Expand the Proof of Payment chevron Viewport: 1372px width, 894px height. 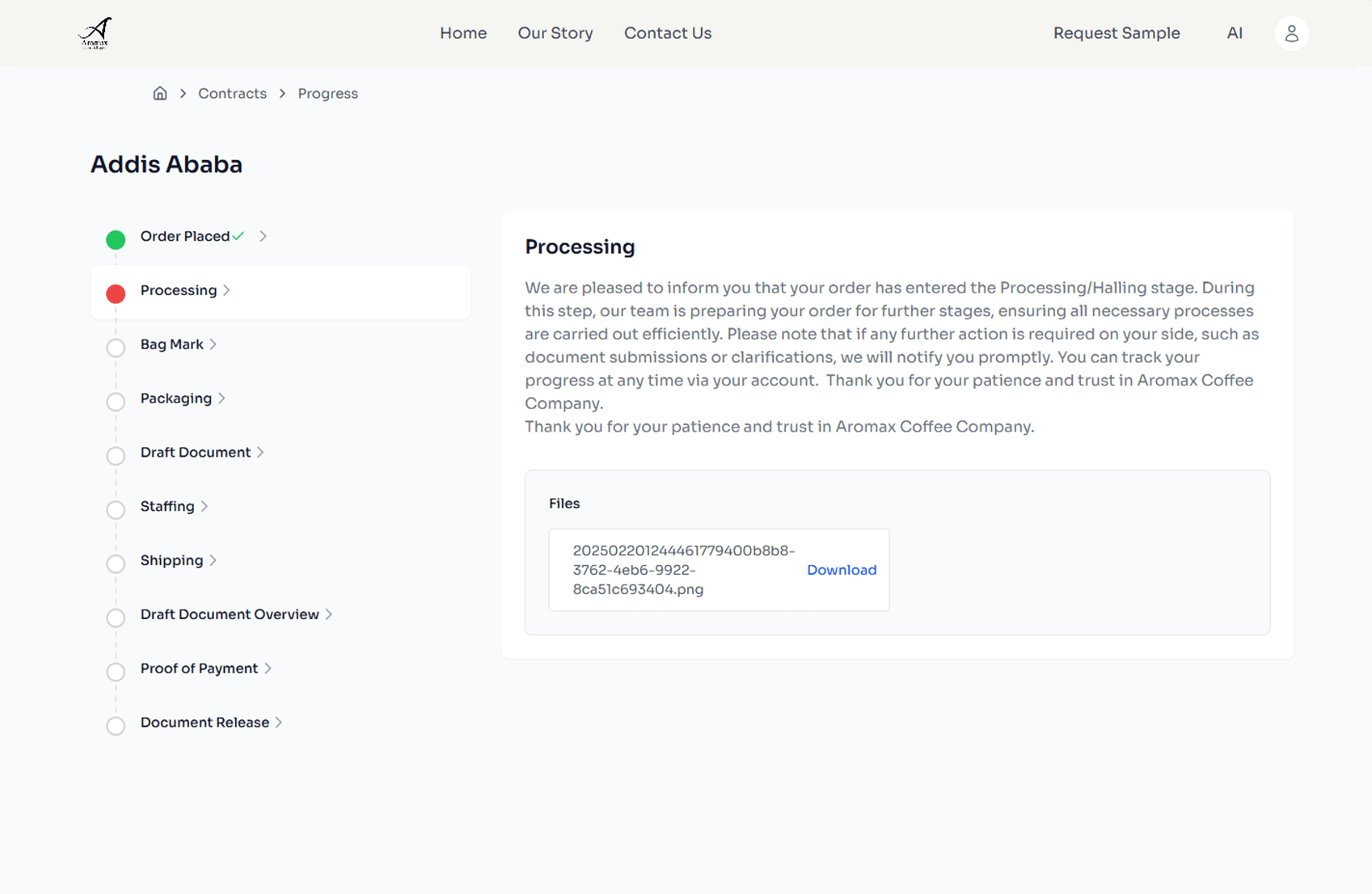coord(268,668)
